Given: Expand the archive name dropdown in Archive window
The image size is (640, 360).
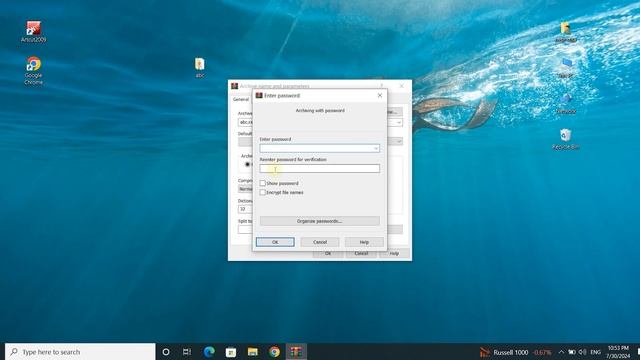Looking at the screenshot, I should [x=399, y=122].
